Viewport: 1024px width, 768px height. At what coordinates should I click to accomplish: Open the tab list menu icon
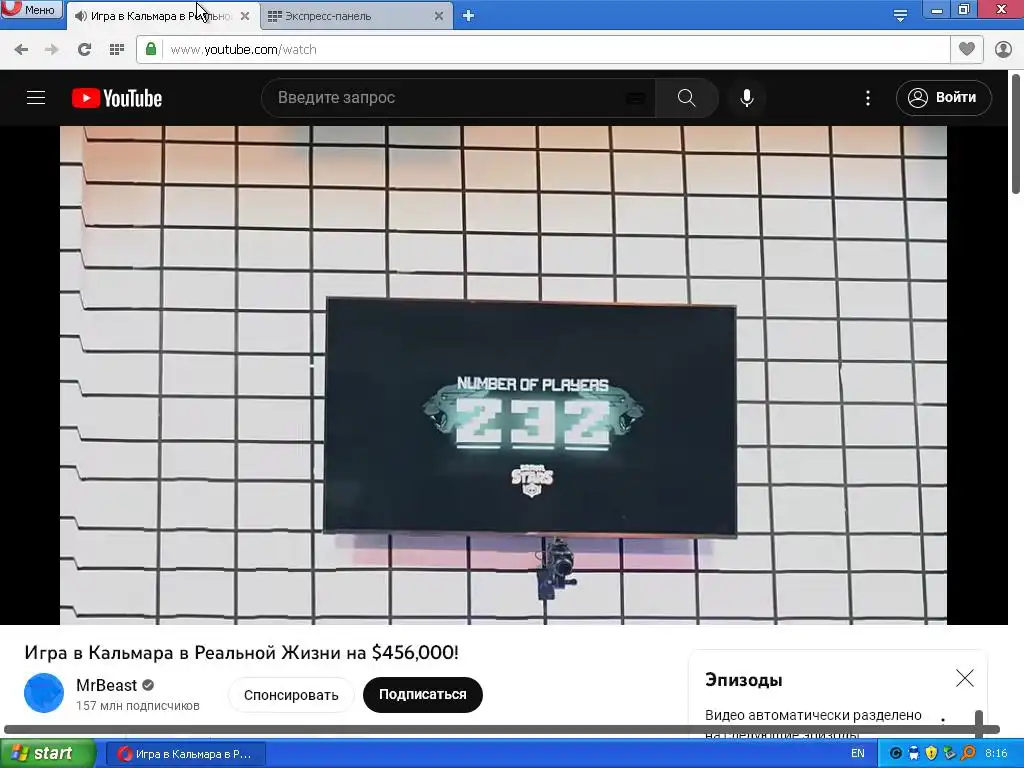click(900, 16)
